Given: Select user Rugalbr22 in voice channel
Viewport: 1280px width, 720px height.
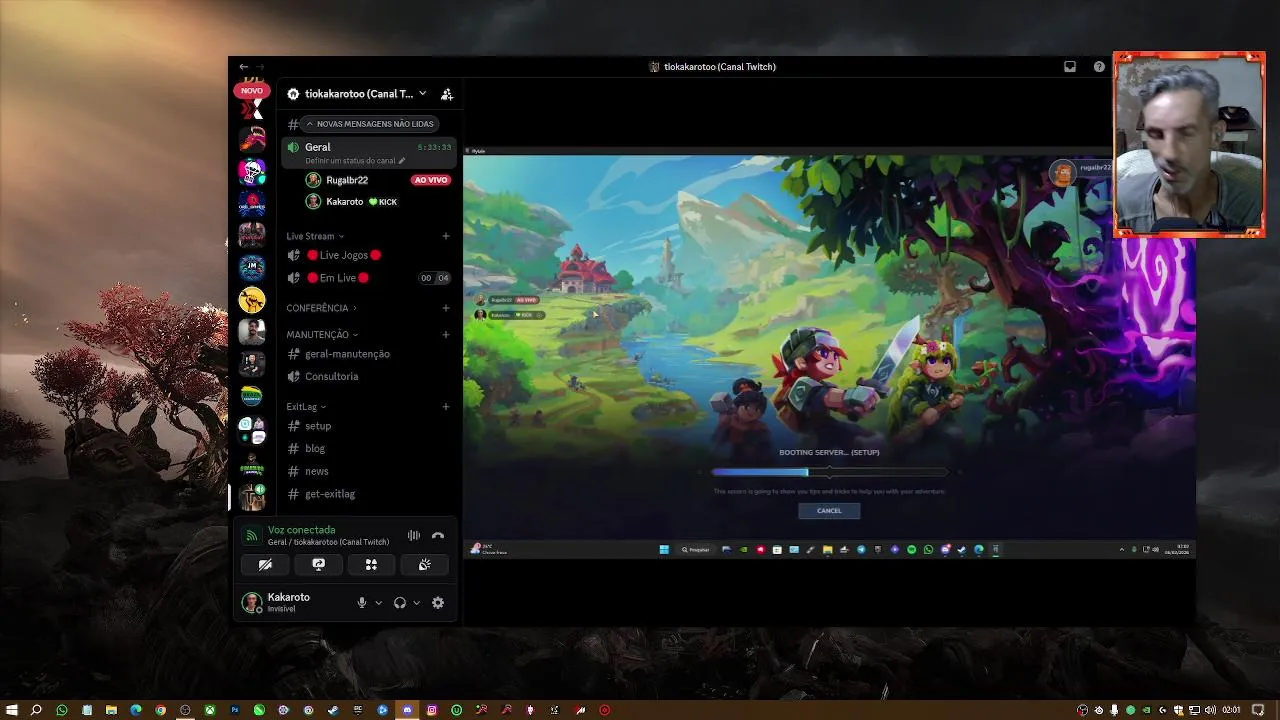Looking at the screenshot, I should click(x=347, y=180).
